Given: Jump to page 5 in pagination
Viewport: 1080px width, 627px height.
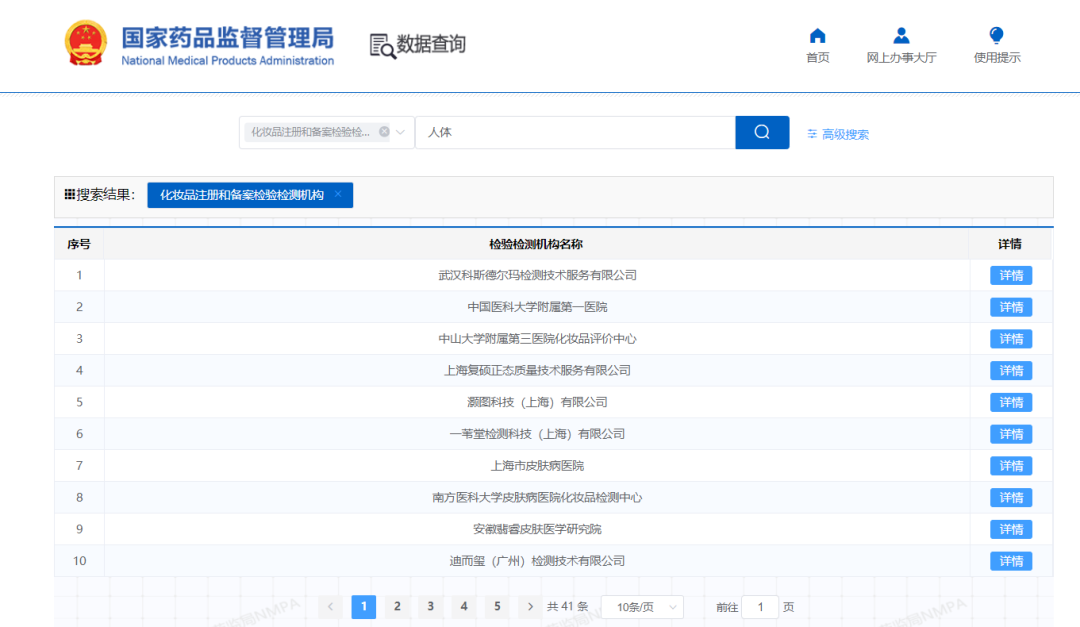Looking at the screenshot, I should [497, 607].
